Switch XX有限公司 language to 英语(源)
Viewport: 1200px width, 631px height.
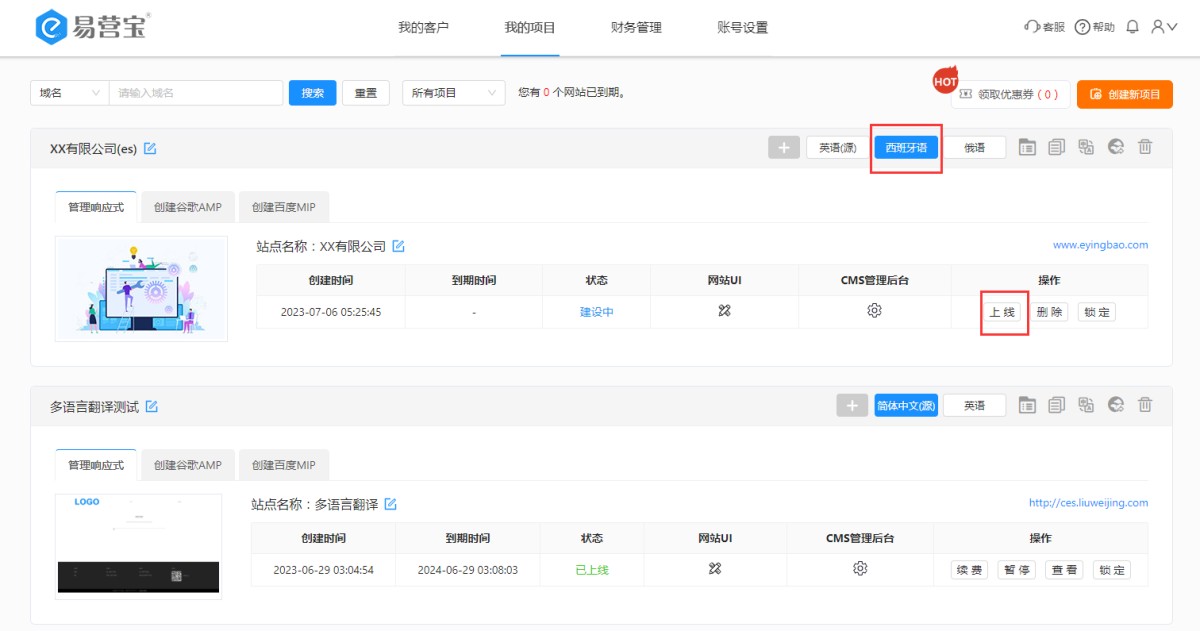pyautogui.click(x=838, y=148)
